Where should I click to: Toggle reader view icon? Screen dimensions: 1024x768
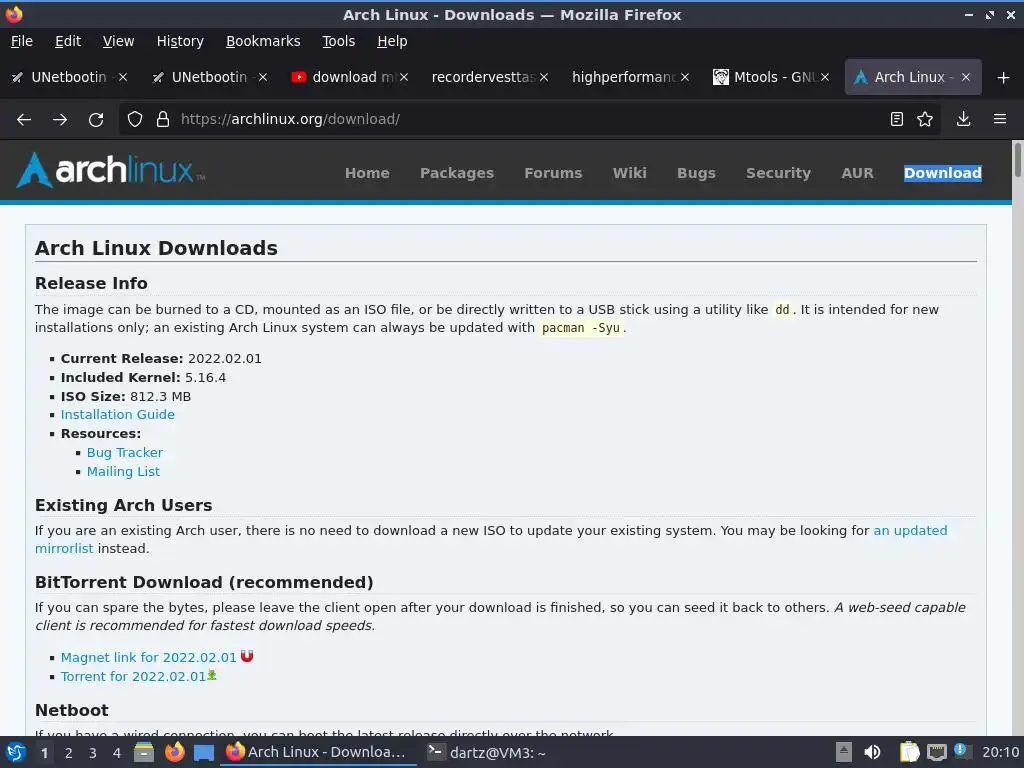[x=897, y=119]
